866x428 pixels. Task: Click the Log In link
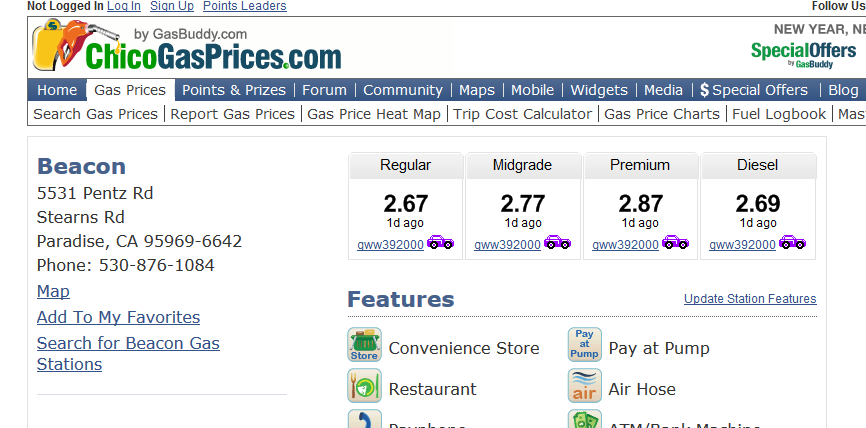(124, 6)
